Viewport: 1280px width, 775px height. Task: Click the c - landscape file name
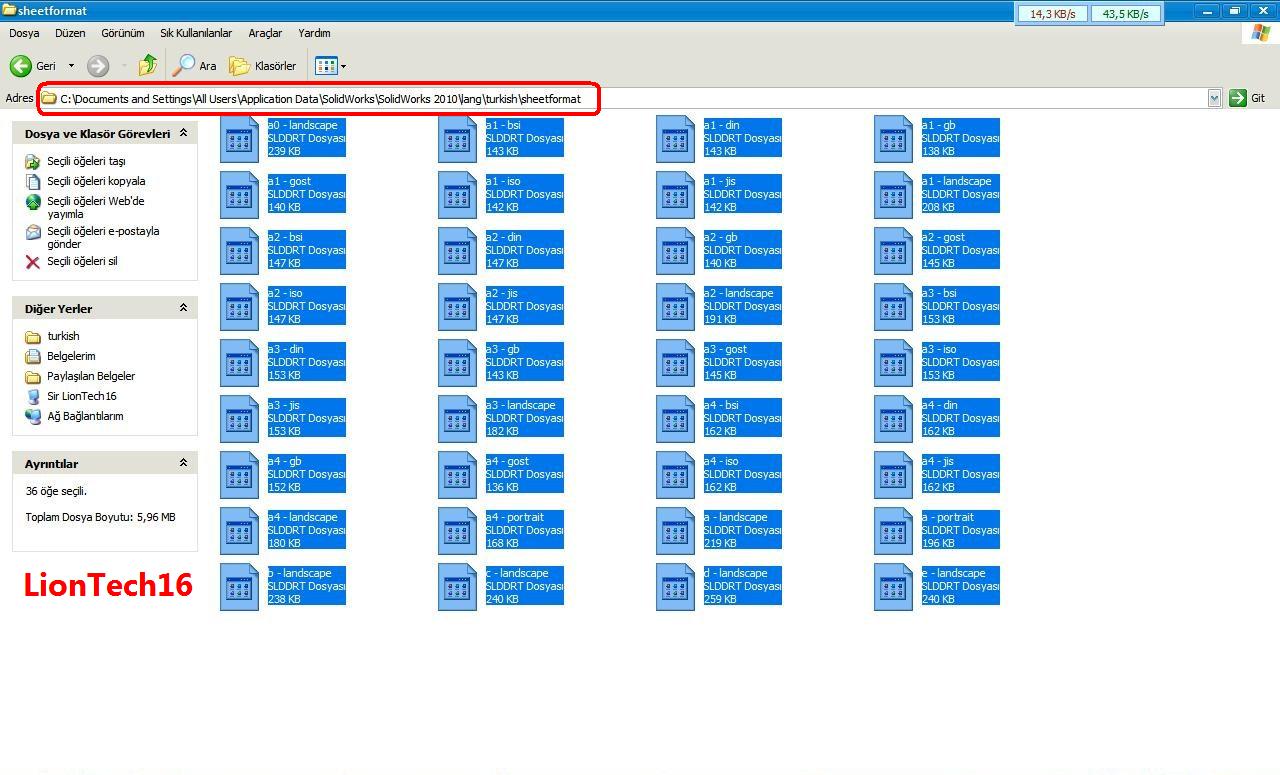coord(517,573)
